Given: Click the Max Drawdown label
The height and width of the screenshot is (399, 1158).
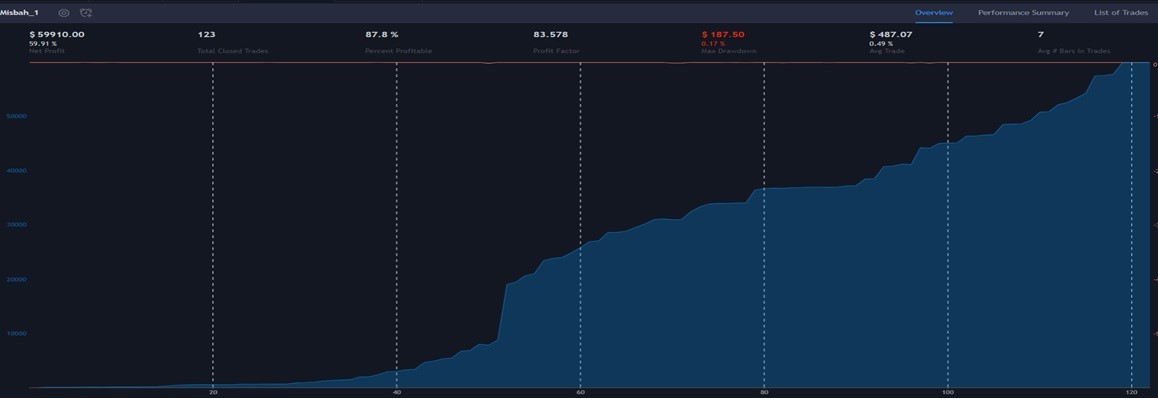Looking at the screenshot, I should (x=729, y=51).
